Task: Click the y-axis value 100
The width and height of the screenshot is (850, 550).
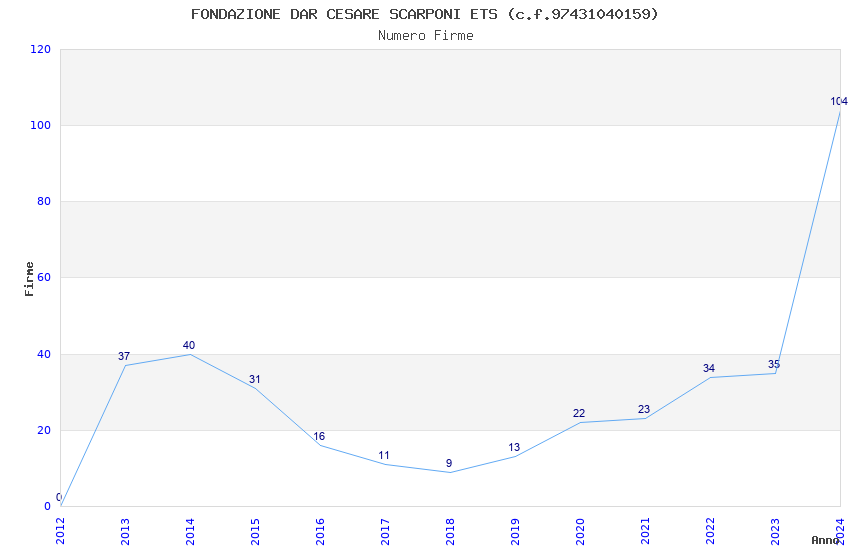Action: point(41,125)
